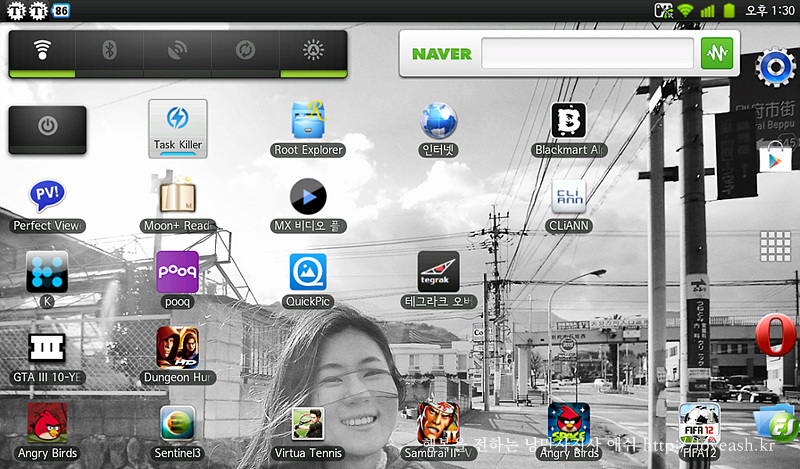This screenshot has height=469, width=800.
Task: Open the Opera browser icon
Action: [x=776, y=335]
